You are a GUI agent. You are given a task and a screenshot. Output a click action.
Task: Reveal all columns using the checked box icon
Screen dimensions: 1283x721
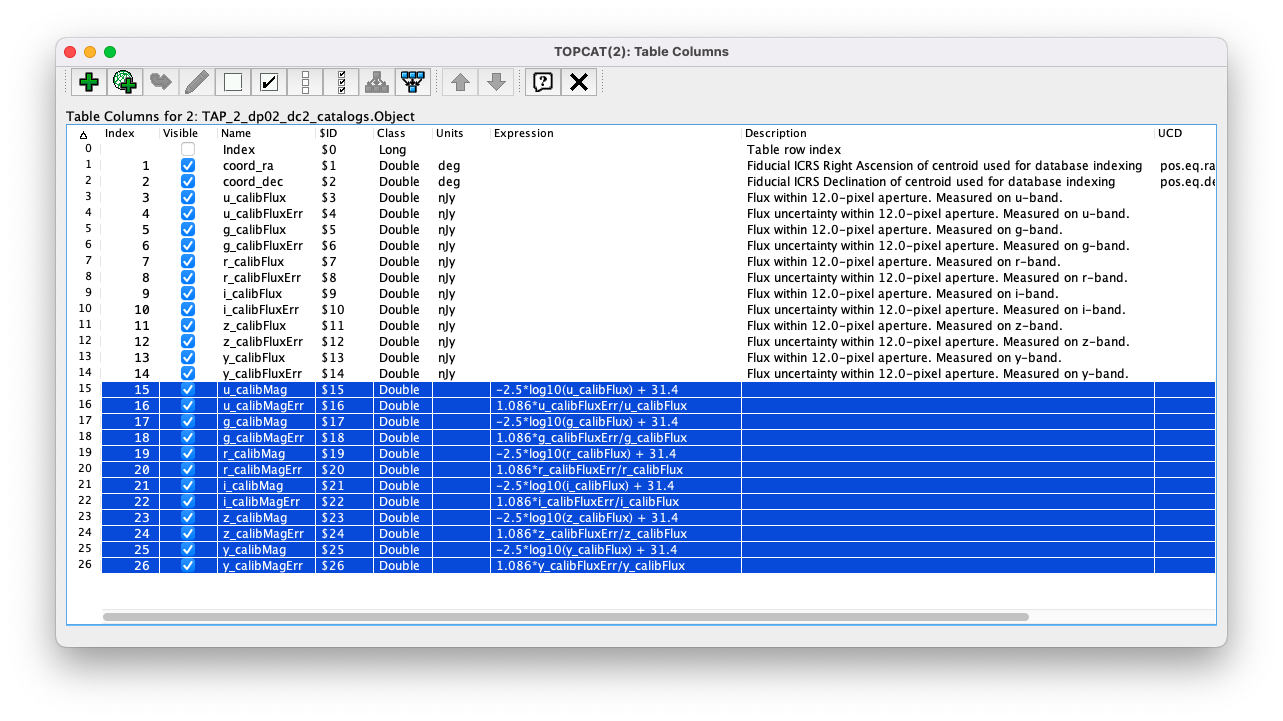point(268,82)
